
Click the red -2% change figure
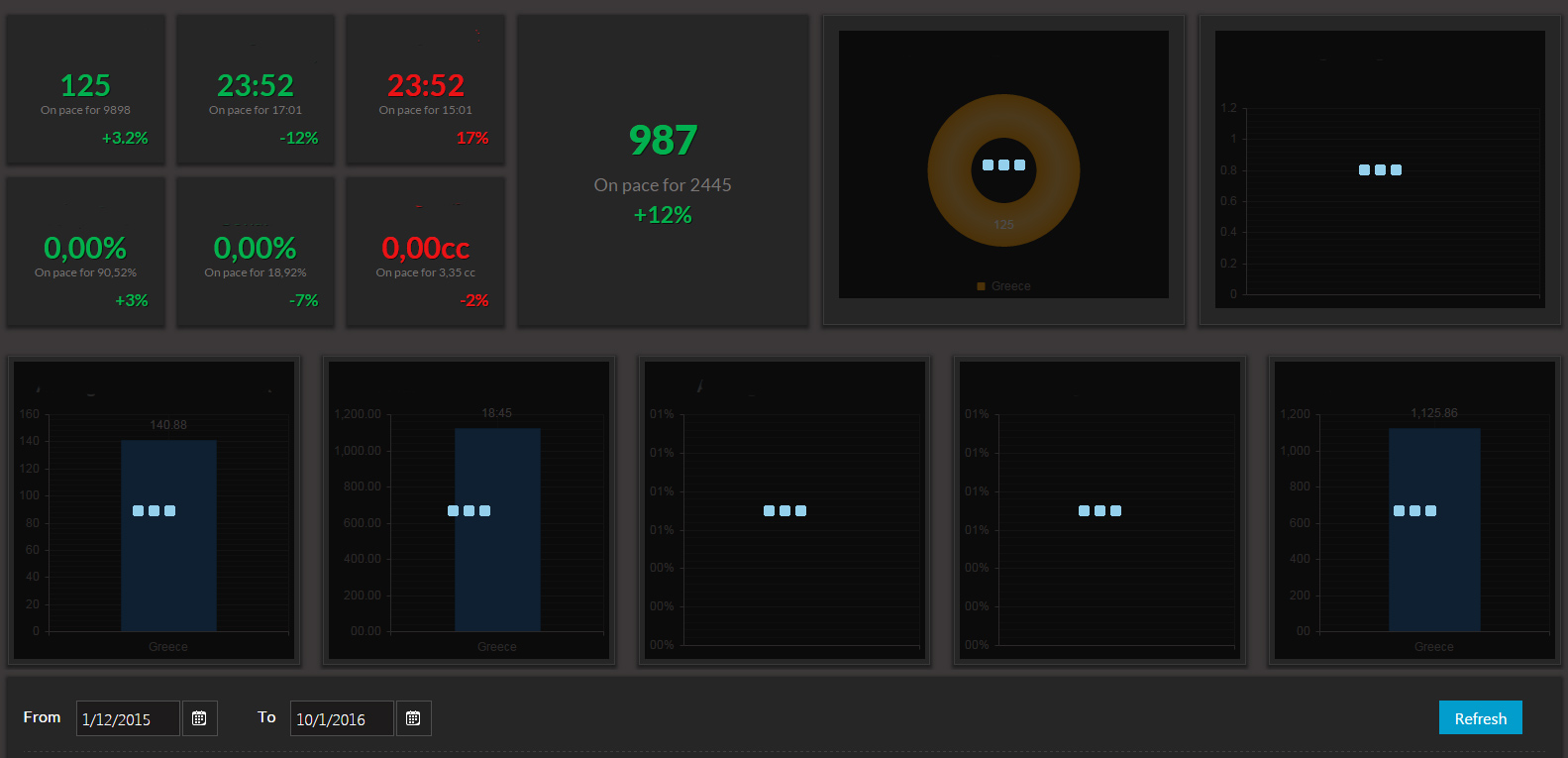click(x=474, y=300)
